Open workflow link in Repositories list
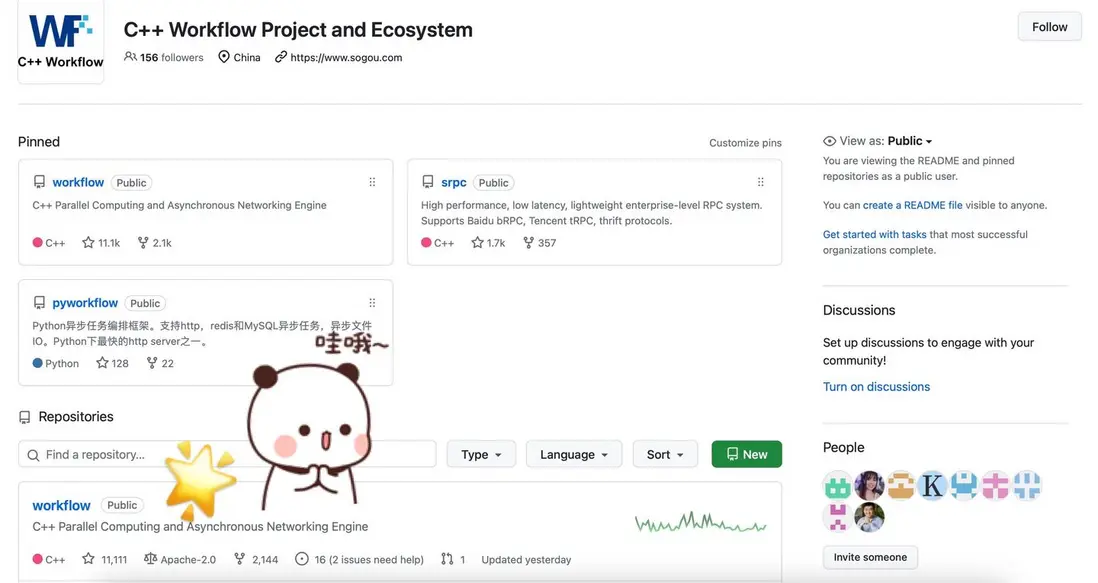Viewport: 1098px width, 583px height. point(61,505)
